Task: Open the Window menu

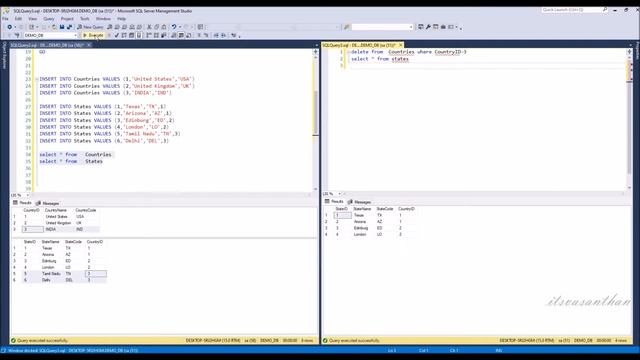Action: (x=103, y=19)
